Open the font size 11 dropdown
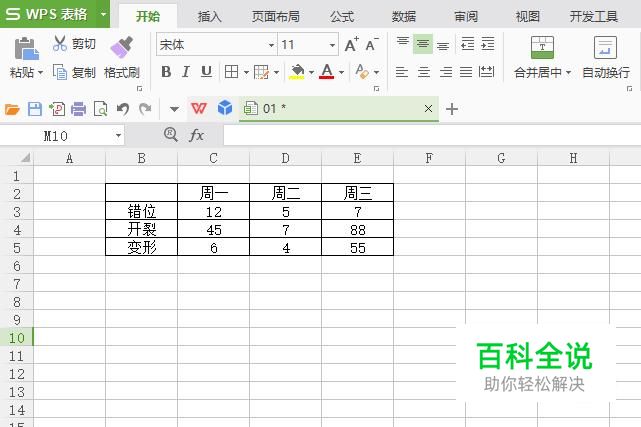 click(x=332, y=45)
